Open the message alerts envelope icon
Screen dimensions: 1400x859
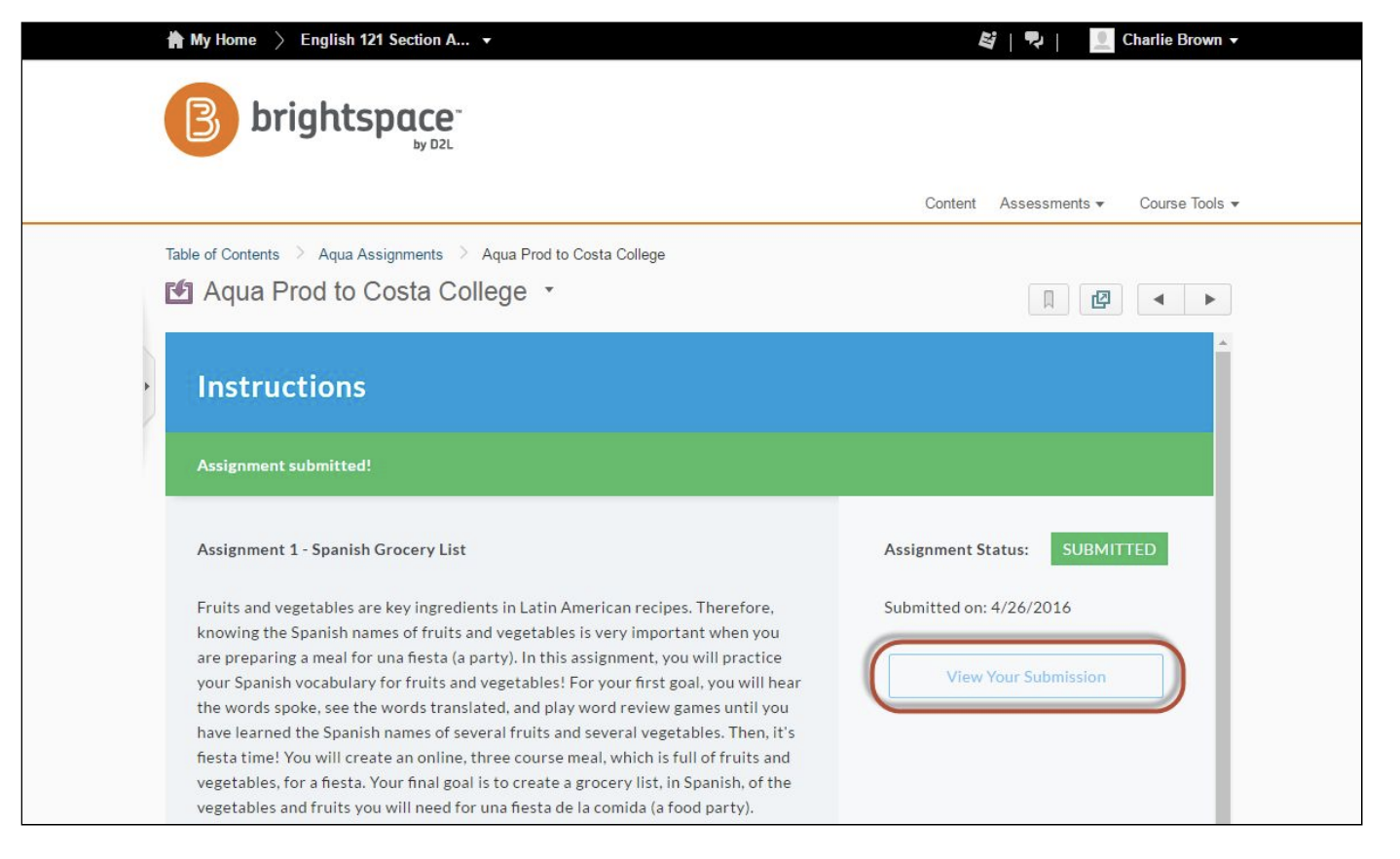coord(987,40)
